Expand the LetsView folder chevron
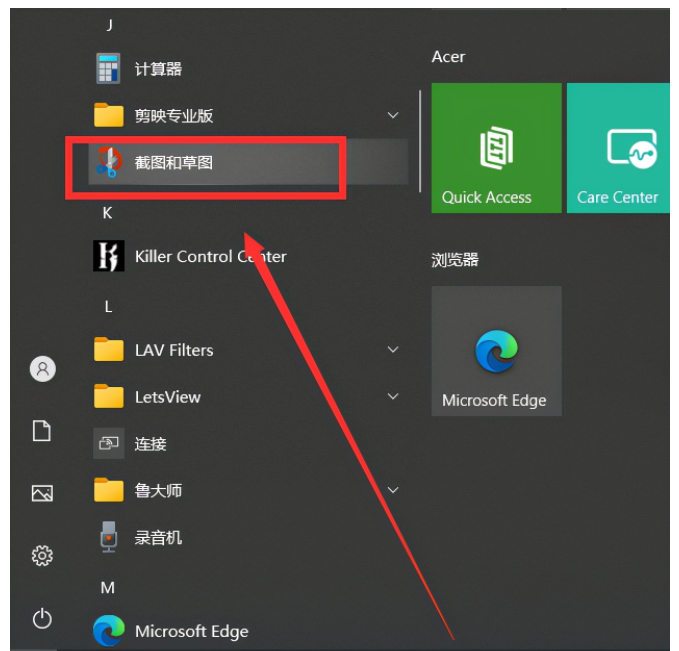The image size is (679, 651). [x=393, y=397]
